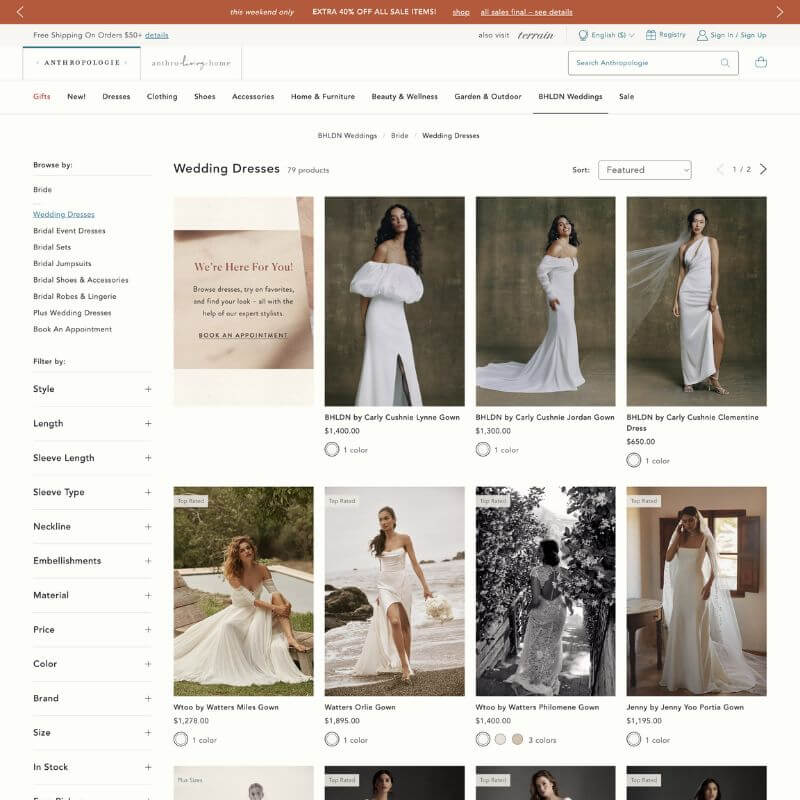Open the Shoes menu
This screenshot has height=800, width=800.
pos(205,96)
